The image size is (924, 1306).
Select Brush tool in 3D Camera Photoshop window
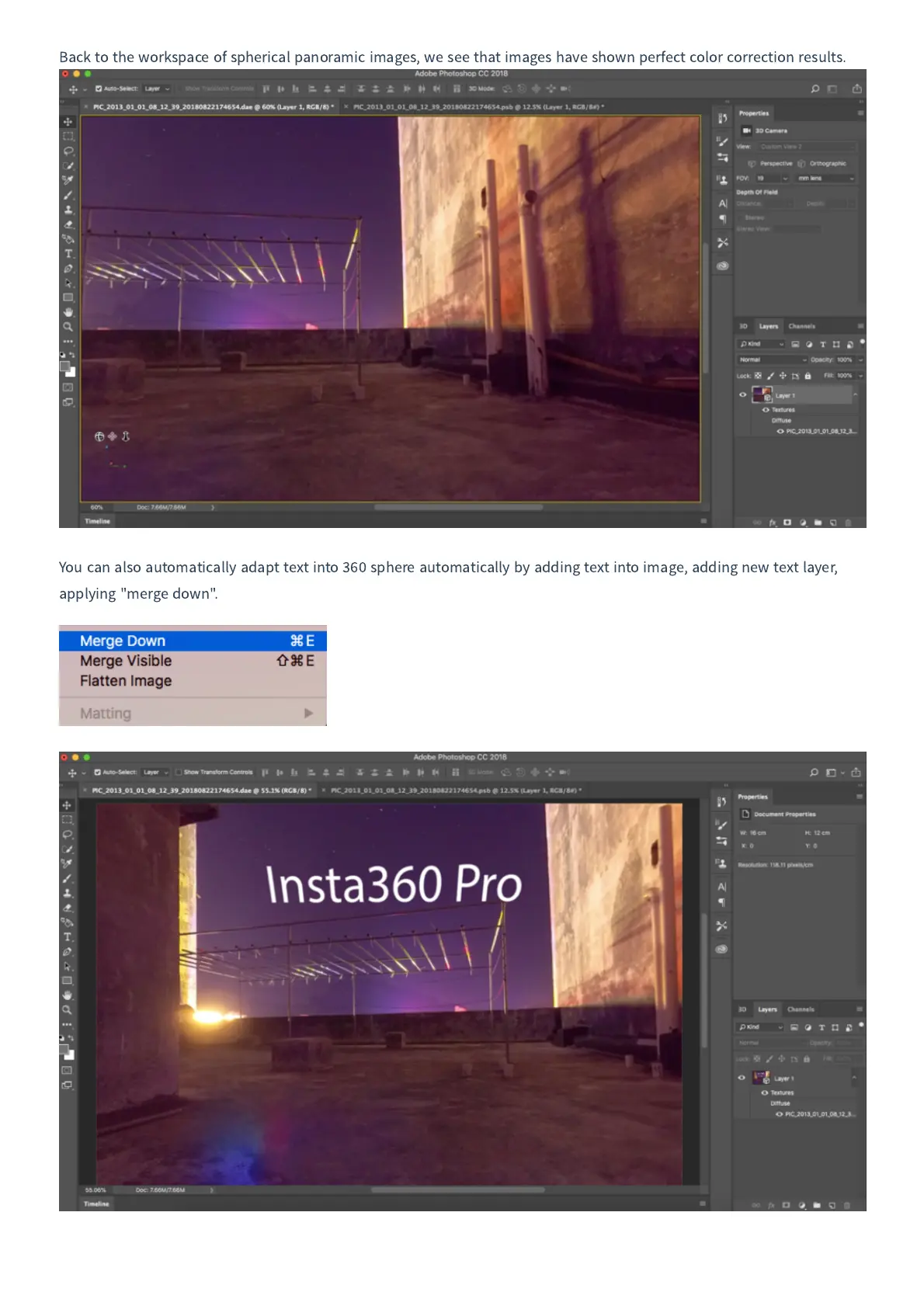coord(68,195)
